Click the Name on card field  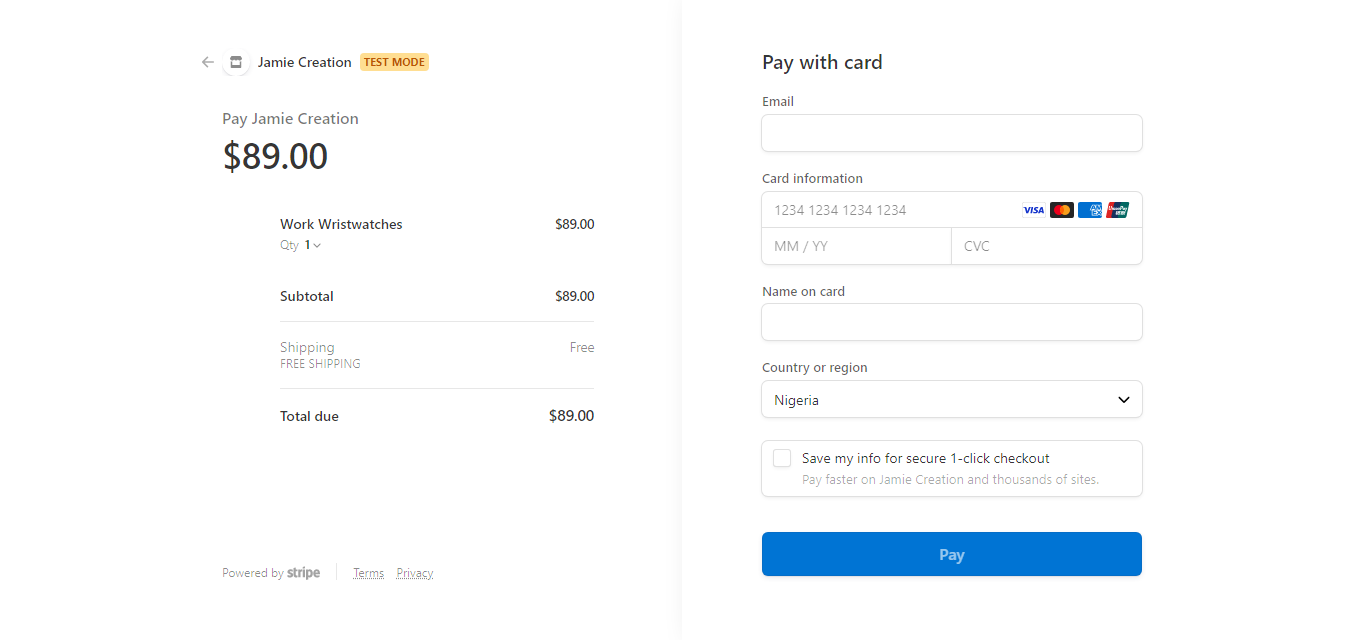pyautogui.click(x=951, y=322)
